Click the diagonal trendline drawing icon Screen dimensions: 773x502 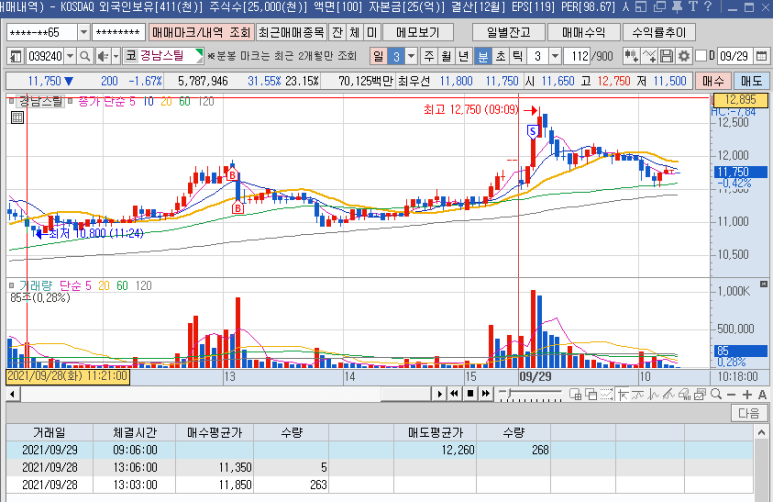coord(668,394)
